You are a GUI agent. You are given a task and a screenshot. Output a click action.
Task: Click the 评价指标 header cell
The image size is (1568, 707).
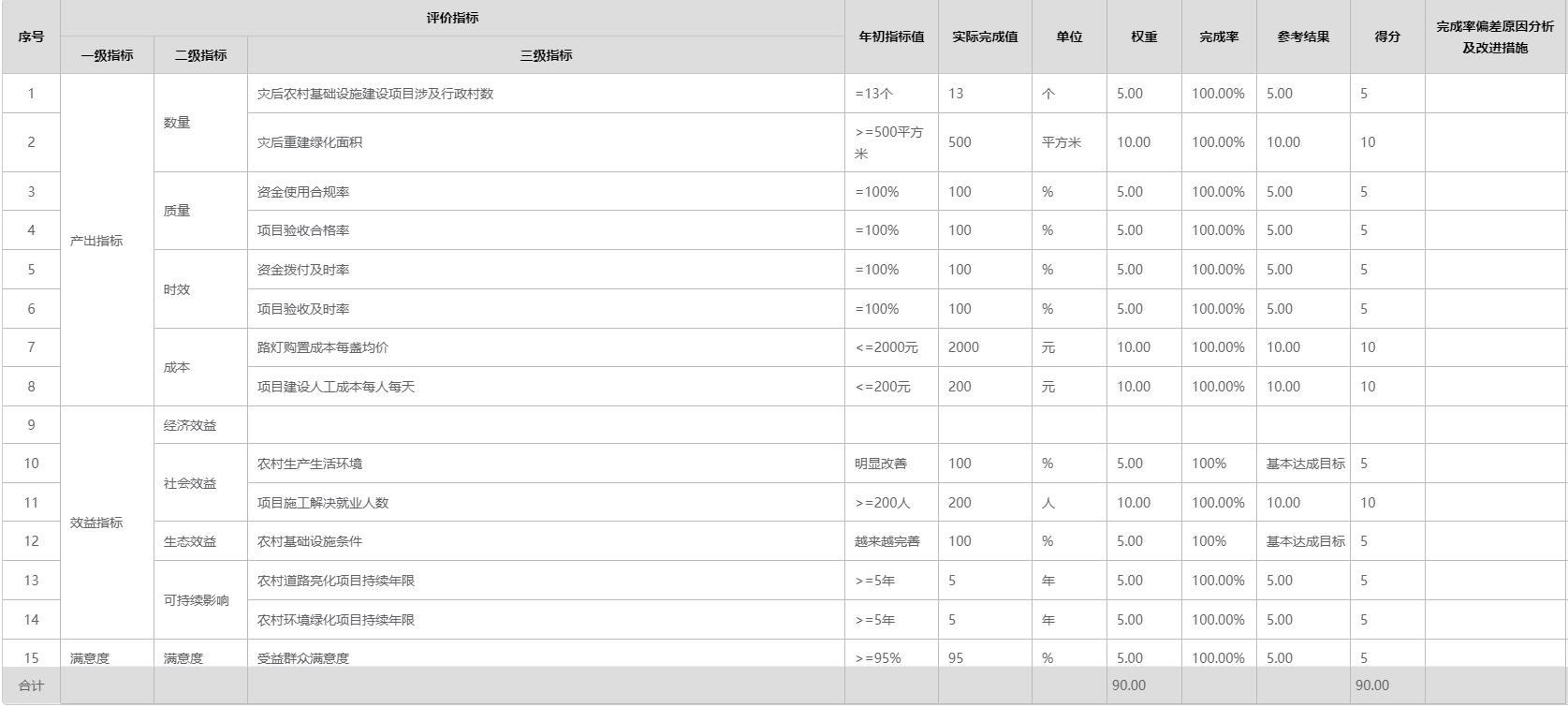tap(452, 18)
